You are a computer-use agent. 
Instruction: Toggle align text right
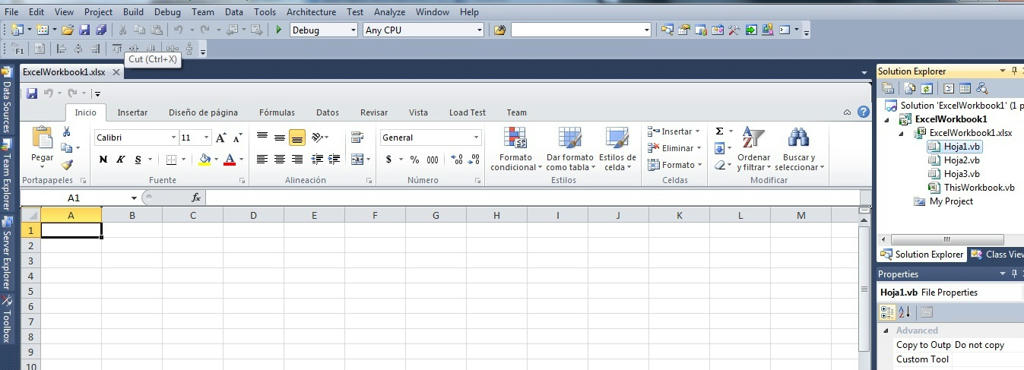(297, 159)
